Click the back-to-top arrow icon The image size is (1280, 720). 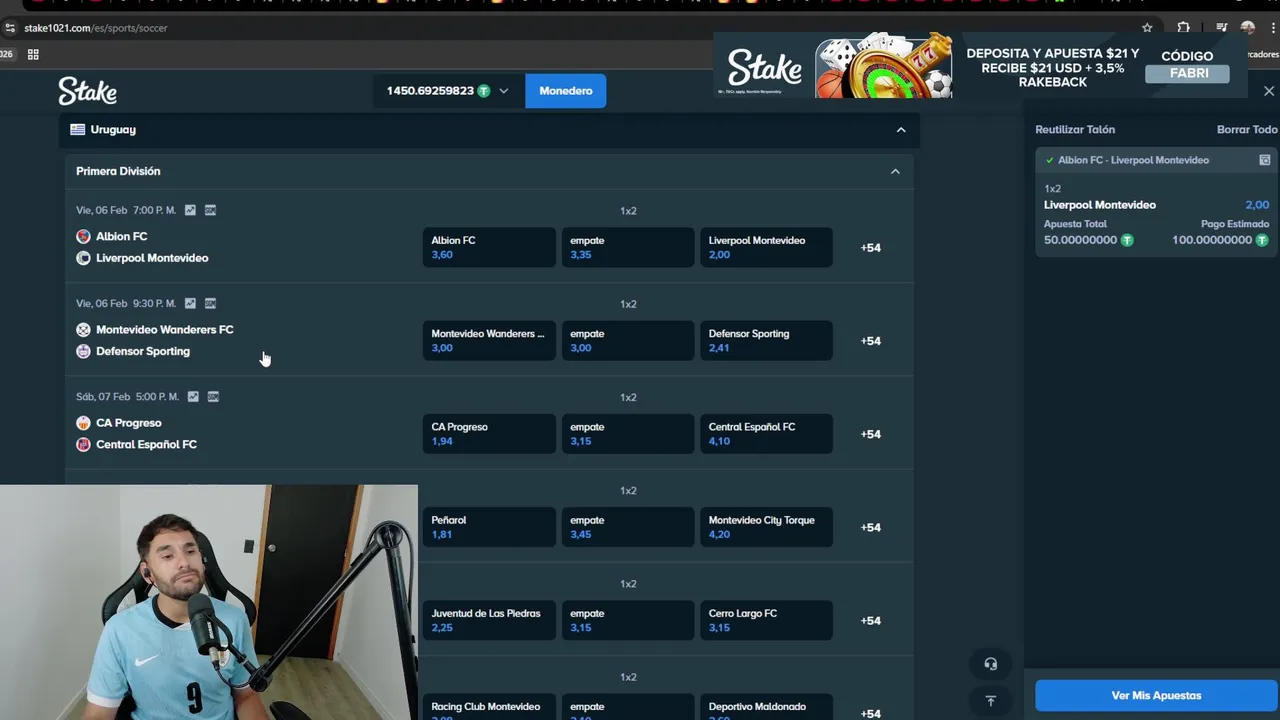[x=991, y=701]
